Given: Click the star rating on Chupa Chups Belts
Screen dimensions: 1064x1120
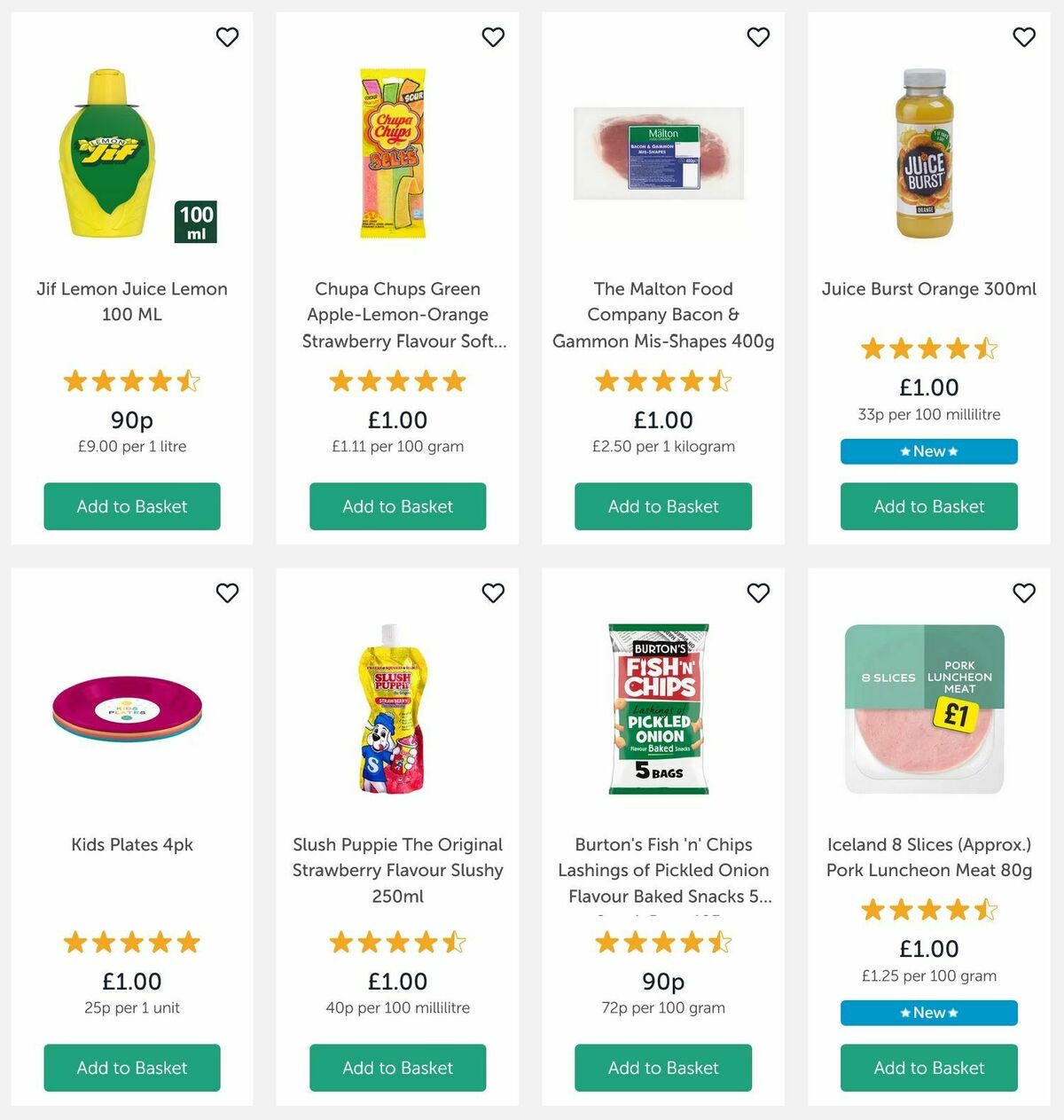Looking at the screenshot, I should coord(397,381).
